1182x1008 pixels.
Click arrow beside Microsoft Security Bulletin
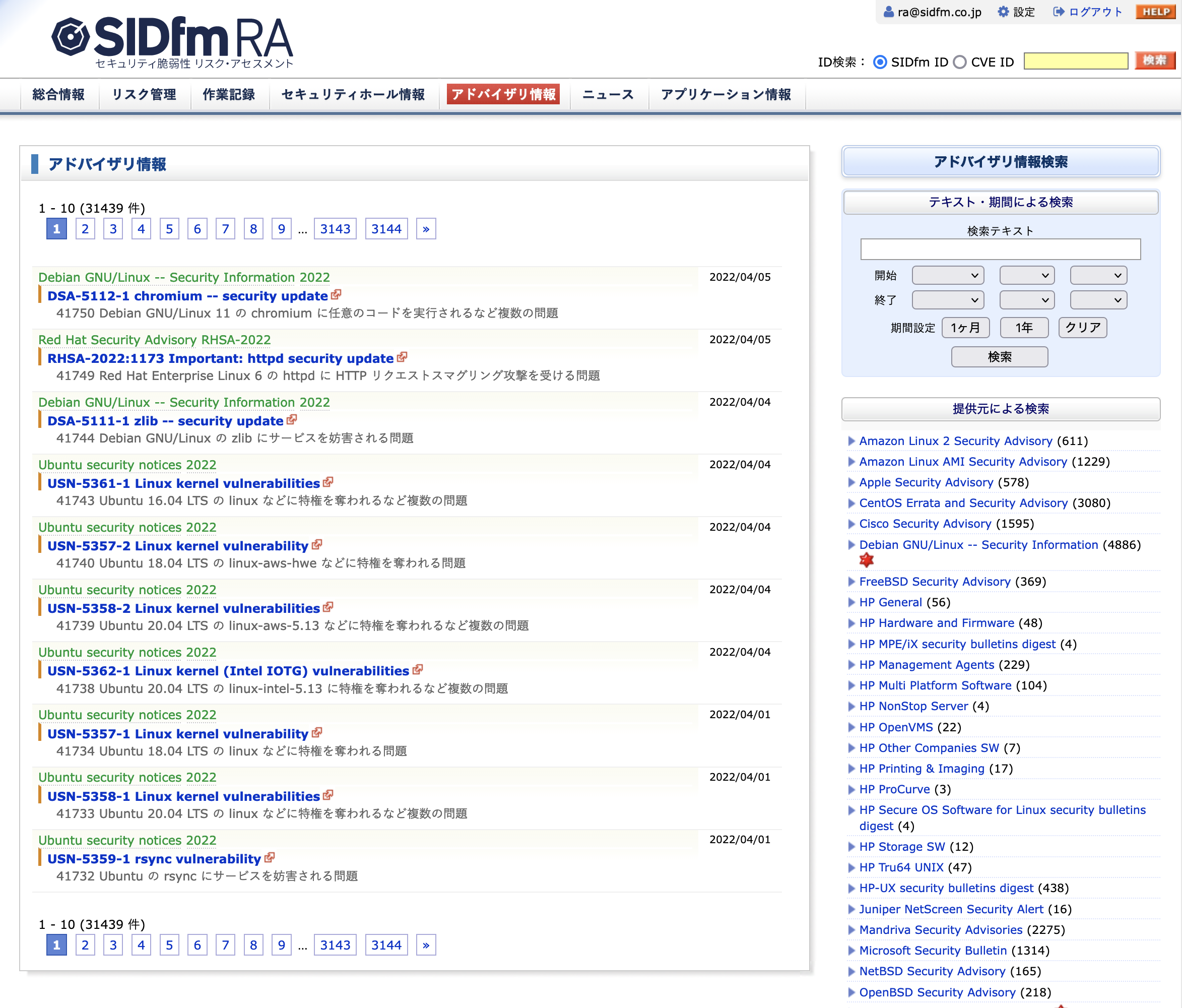[x=851, y=951]
